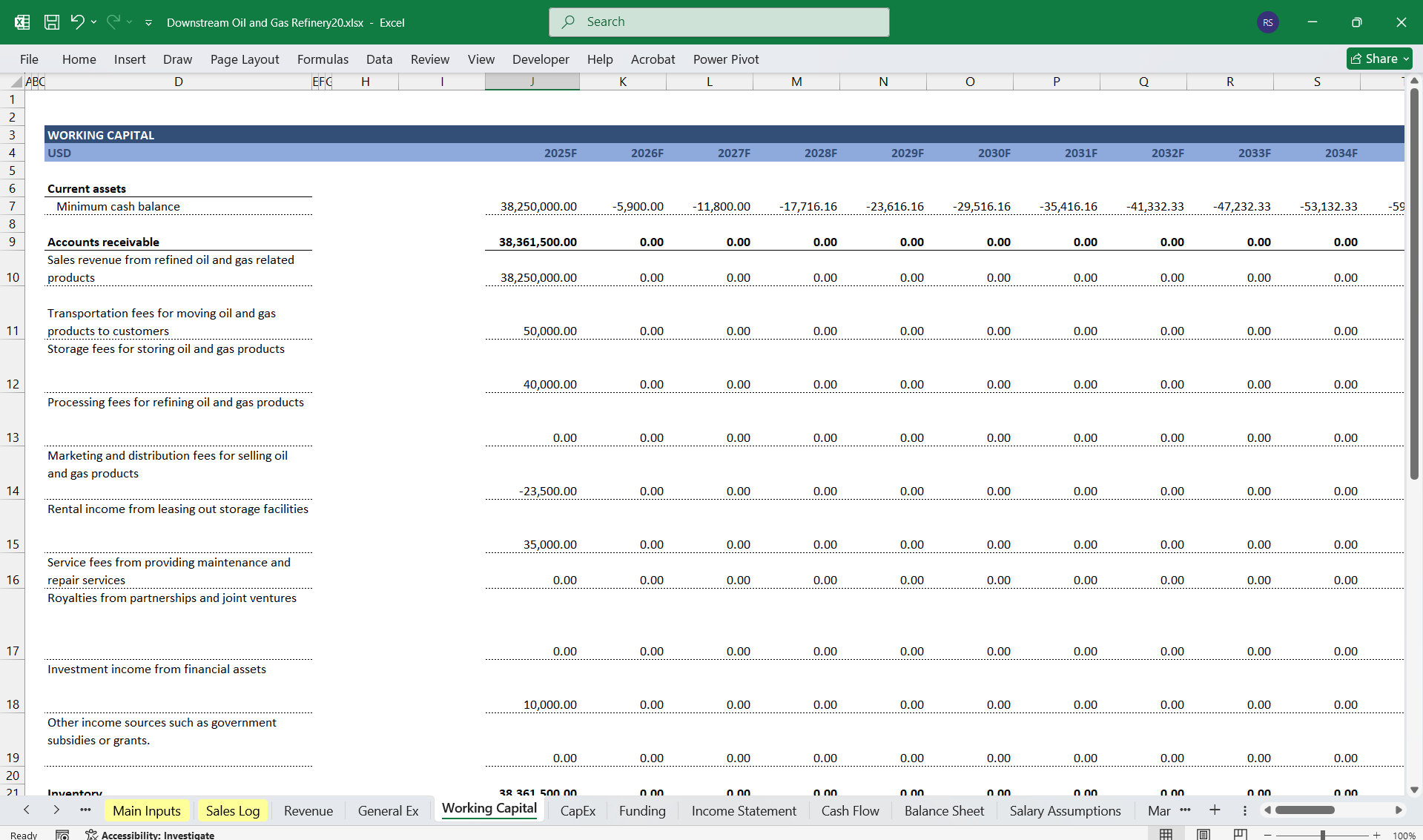The height and width of the screenshot is (840, 1423).
Task: Switch to General Ex sheet
Action: point(388,811)
